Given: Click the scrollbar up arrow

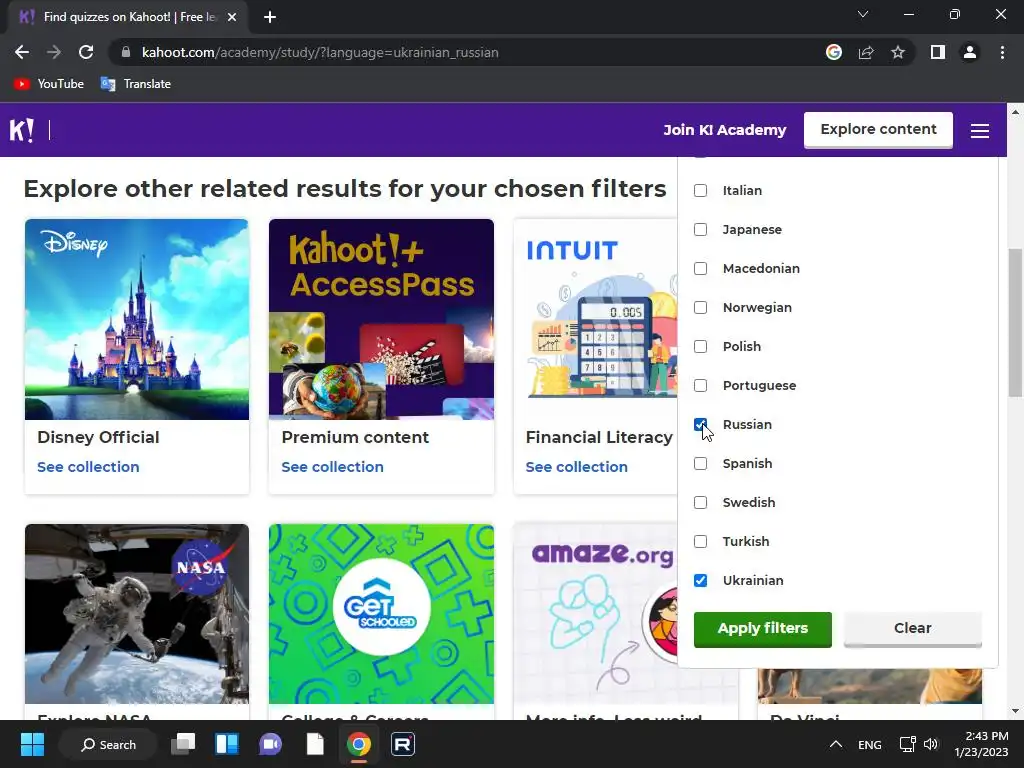Looking at the screenshot, I should coord(1015,112).
